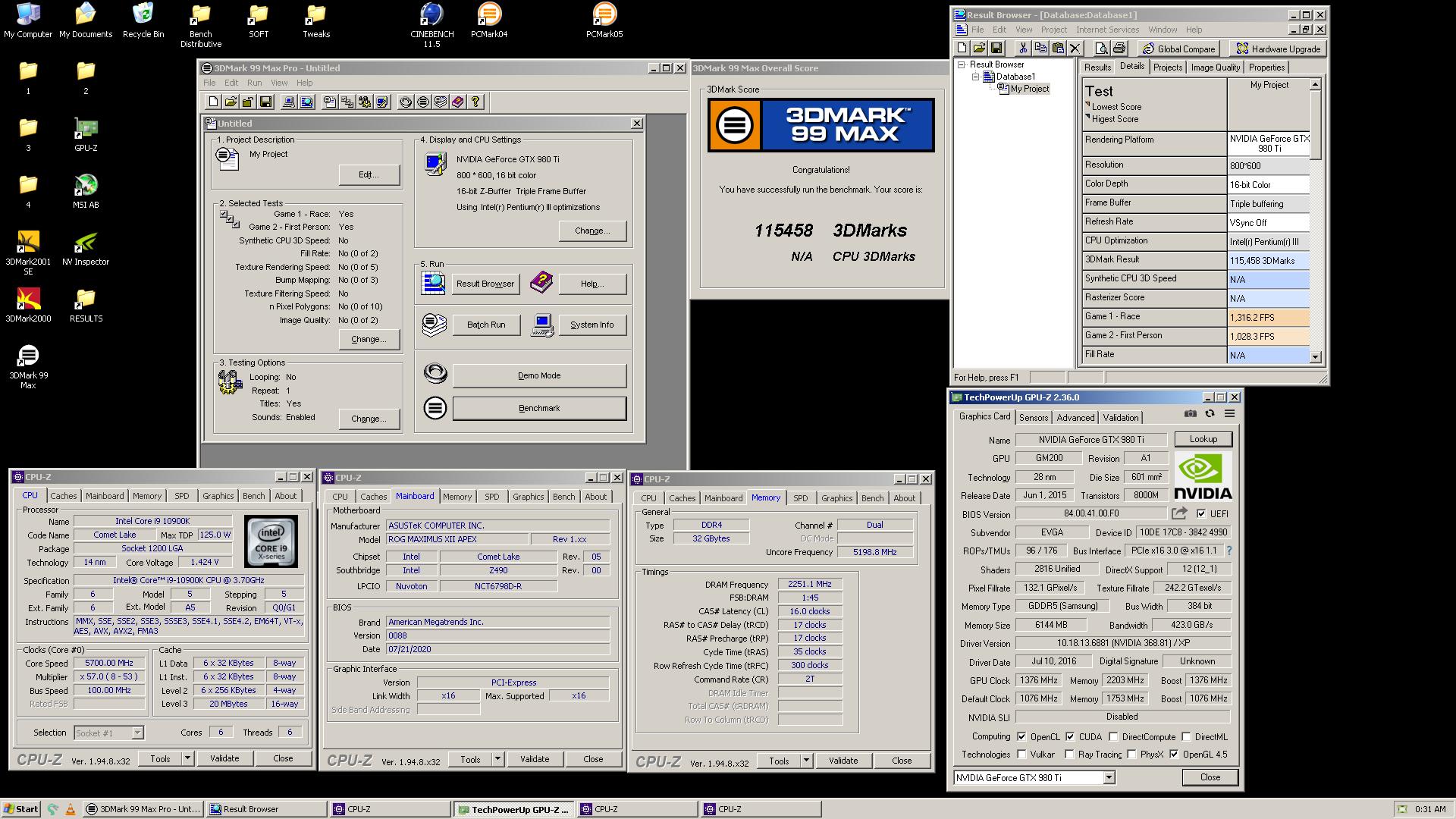1456x819 pixels.
Task: Click Cut scissors icon in Result Browser
Action: 1023,49
